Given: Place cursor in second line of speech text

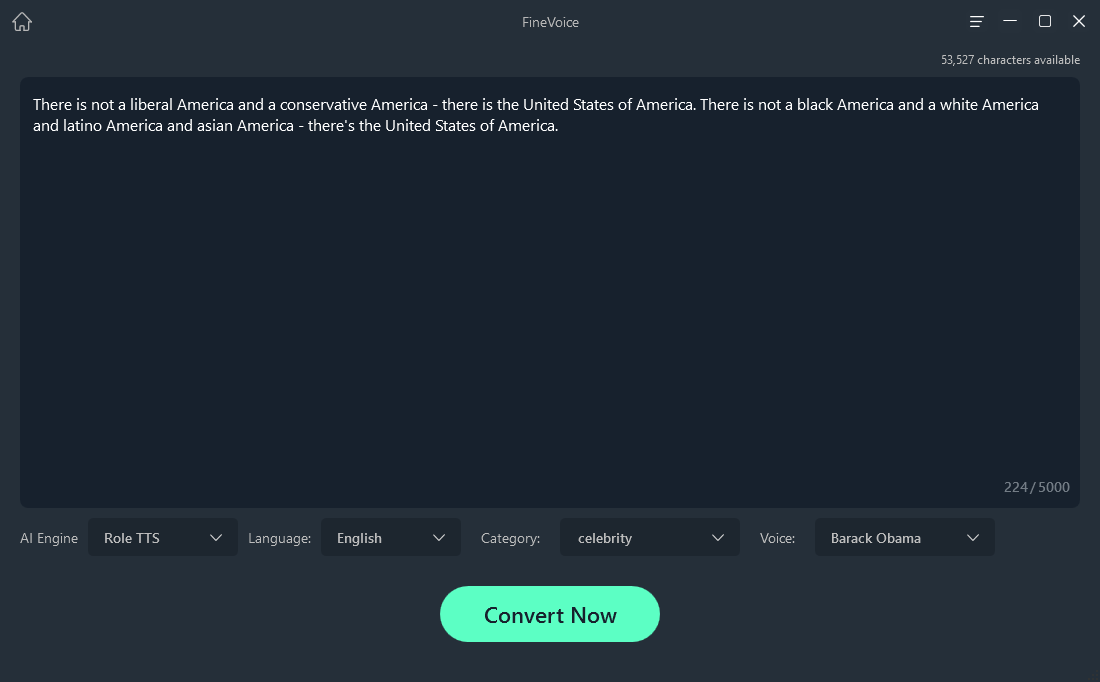Looking at the screenshot, I should coord(300,126).
